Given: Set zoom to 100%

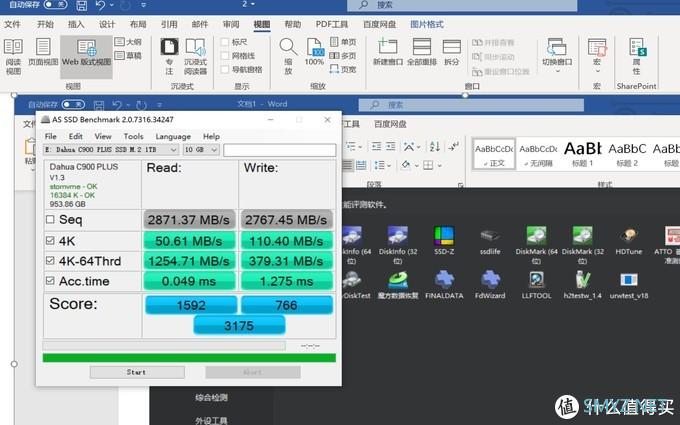Looking at the screenshot, I should 314,52.
